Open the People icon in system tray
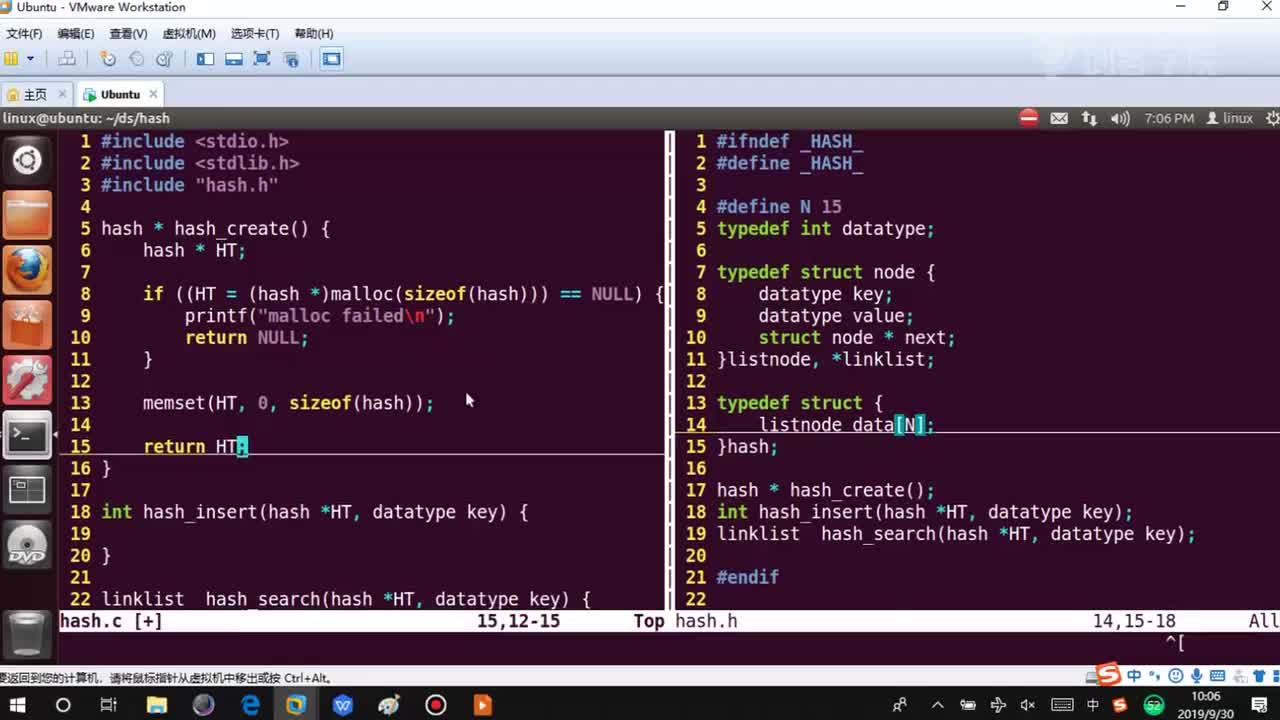The width and height of the screenshot is (1280, 720). coord(900,705)
